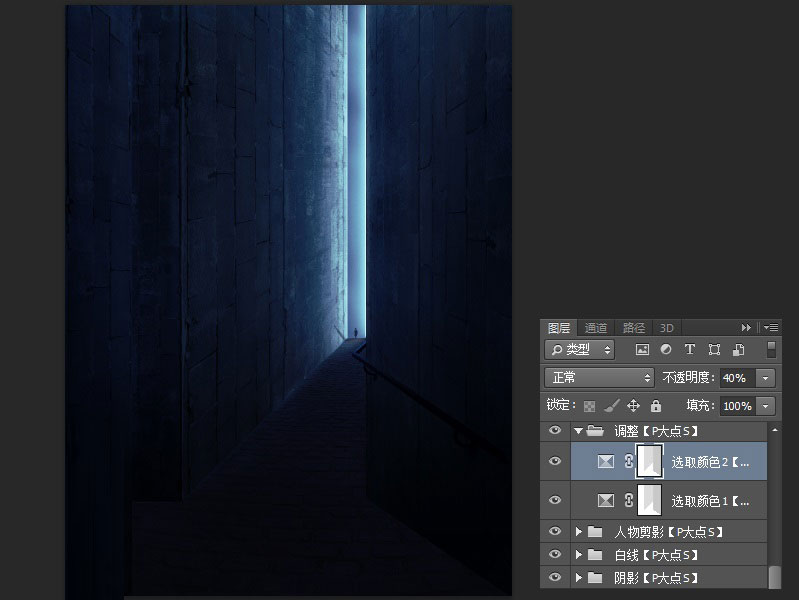799x600 pixels.
Task: Click mask link icon of 选取颜色1
Action: point(629,501)
